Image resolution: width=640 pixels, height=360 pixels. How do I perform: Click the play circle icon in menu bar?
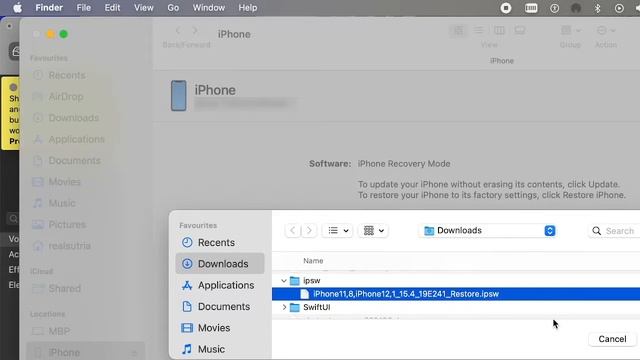(619, 8)
